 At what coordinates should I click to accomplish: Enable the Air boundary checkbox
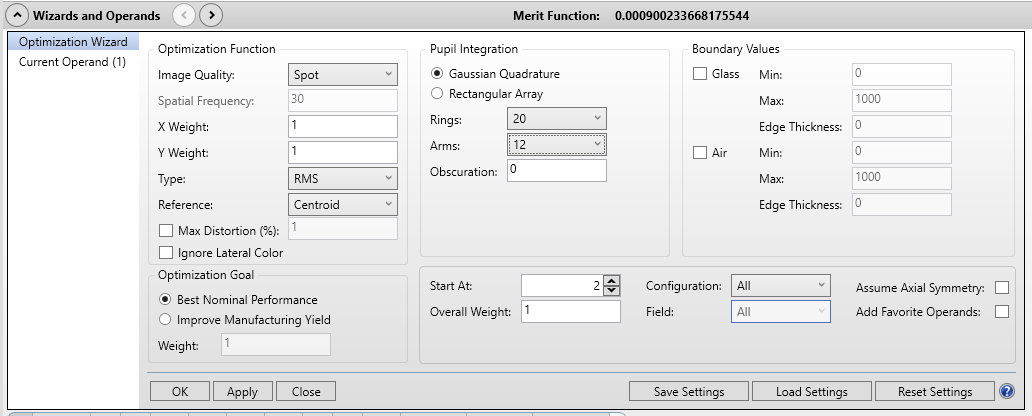(x=701, y=153)
